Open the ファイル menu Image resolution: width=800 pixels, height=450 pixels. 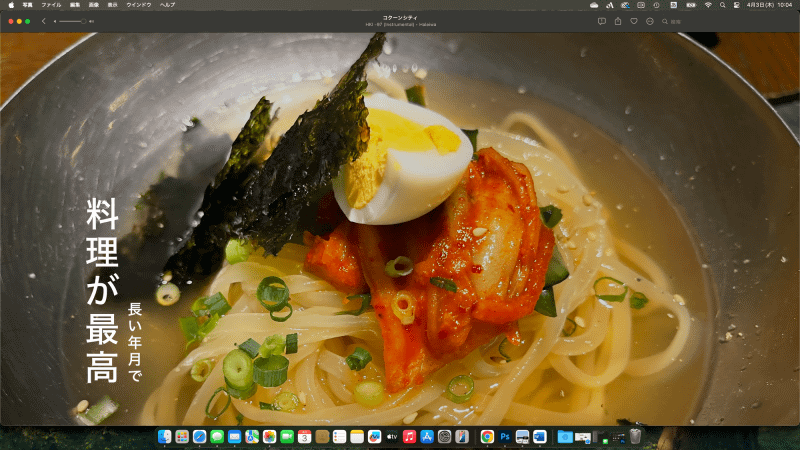(51, 5)
